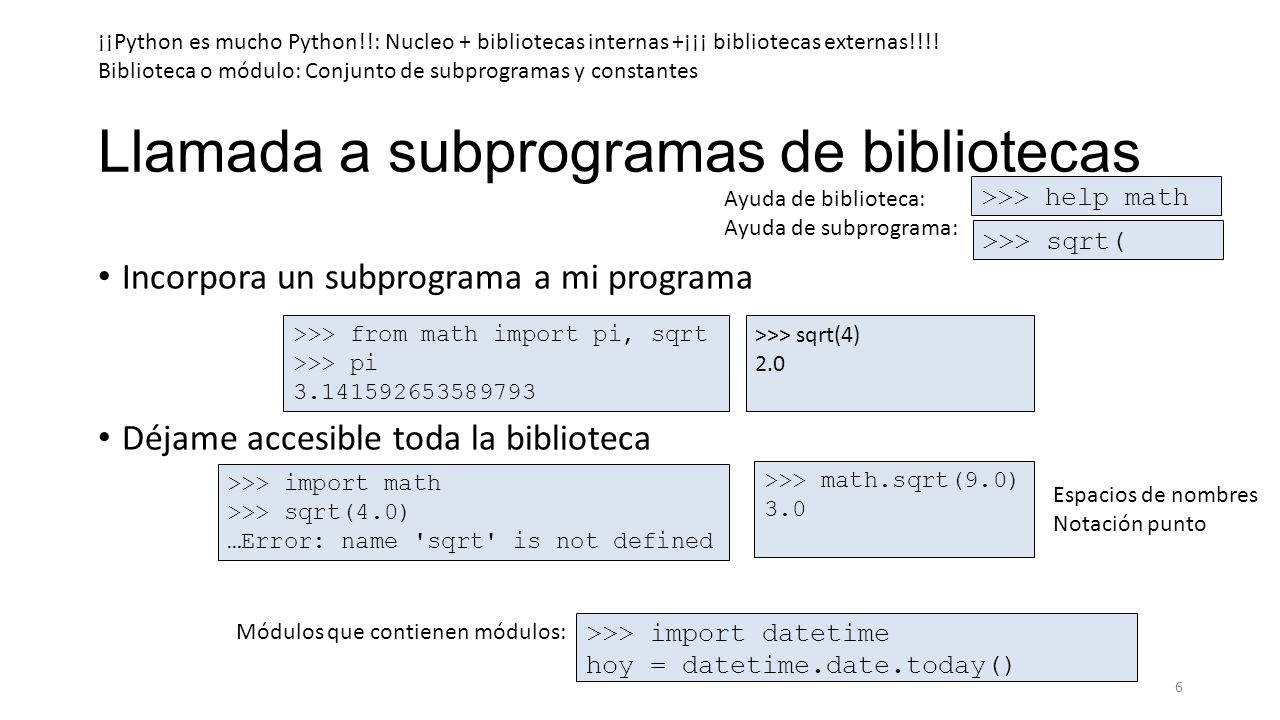Select the '>>> sqrt(' code box
This screenshot has height=720, width=1280.
(1098, 240)
